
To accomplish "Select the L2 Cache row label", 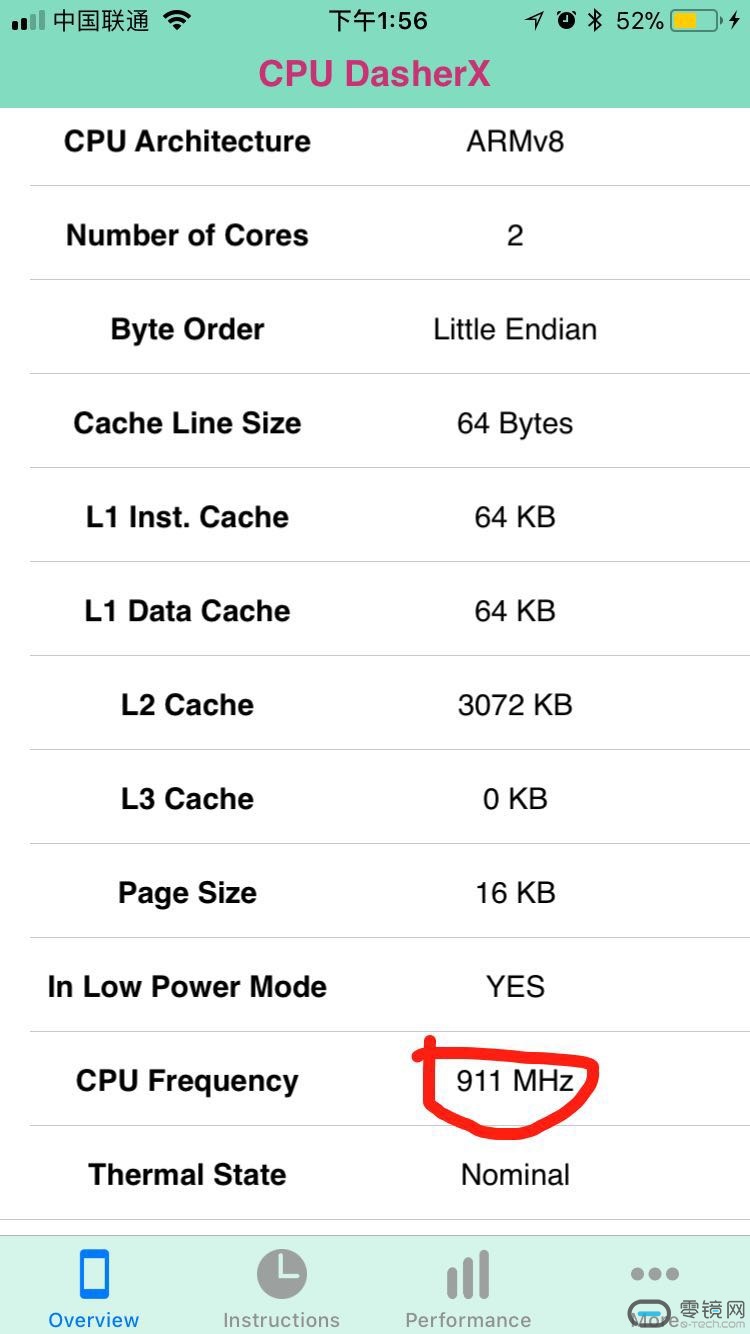I will 187,705.
